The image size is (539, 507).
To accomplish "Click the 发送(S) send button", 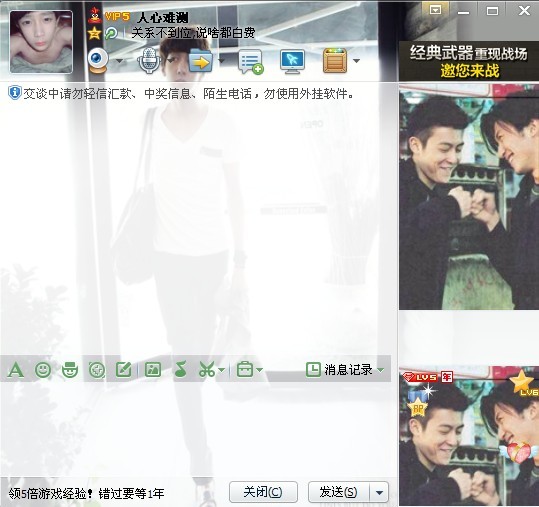I will pos(339,492).
